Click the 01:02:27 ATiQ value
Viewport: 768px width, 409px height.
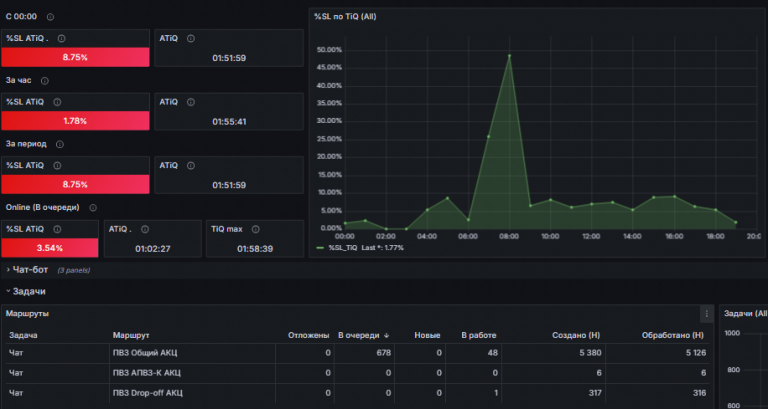[x=153, y=249]
